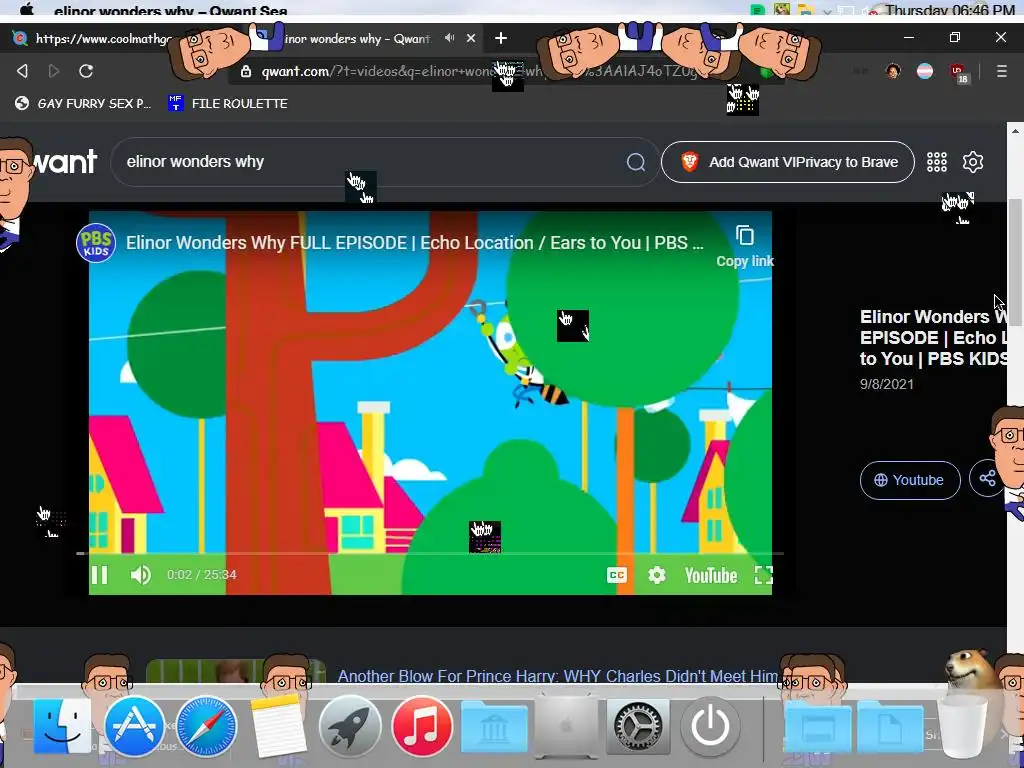This screenshot has height=768, width=1024.
Task: Open the news thumbnail beside Prince Harry link
Action: 235,671
